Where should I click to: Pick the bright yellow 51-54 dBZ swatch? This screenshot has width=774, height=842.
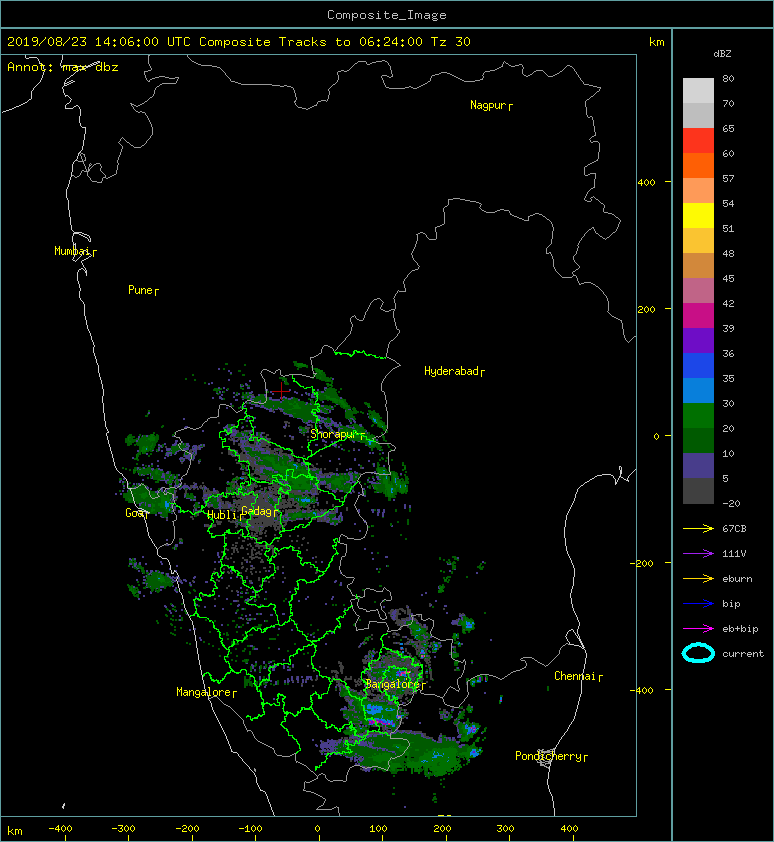(698, 215)
